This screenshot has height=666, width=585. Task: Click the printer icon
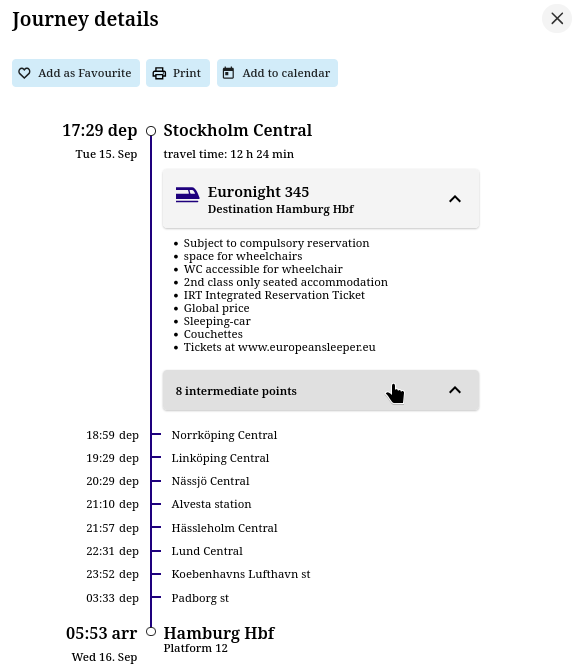pos(159,73)
